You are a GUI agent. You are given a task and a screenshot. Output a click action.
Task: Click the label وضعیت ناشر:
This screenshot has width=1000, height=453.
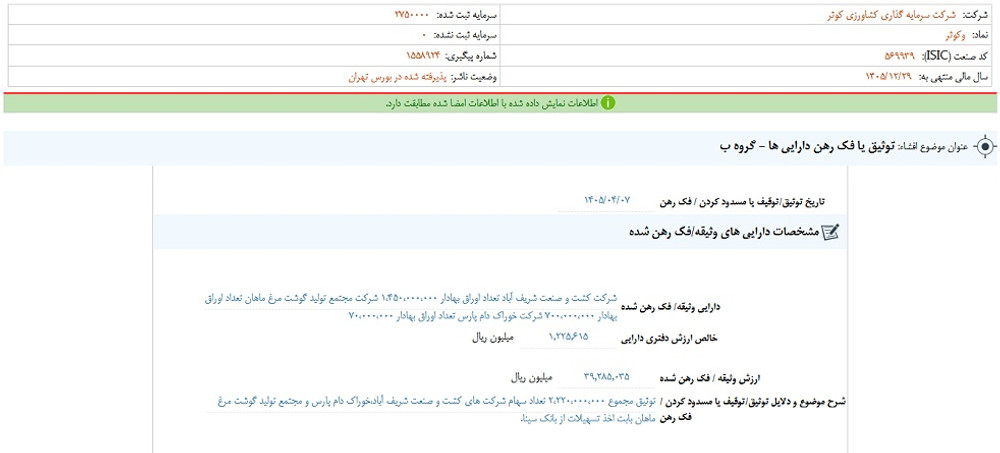(474, 77)
